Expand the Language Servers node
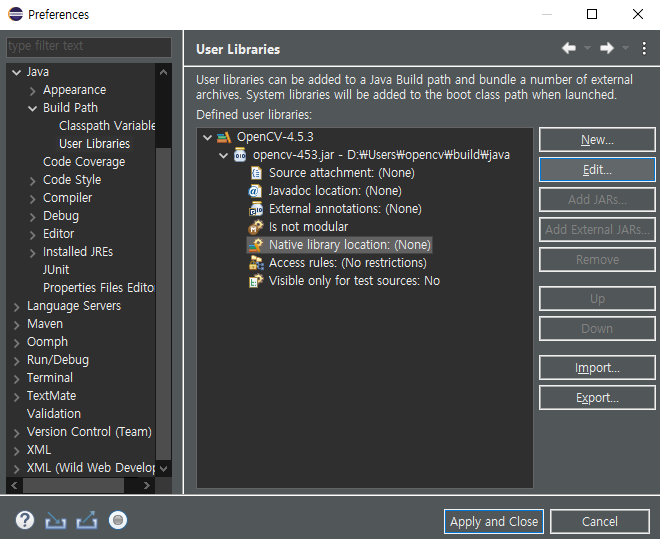This screenshot has height=539, width=660. click(x=16, y=307)
